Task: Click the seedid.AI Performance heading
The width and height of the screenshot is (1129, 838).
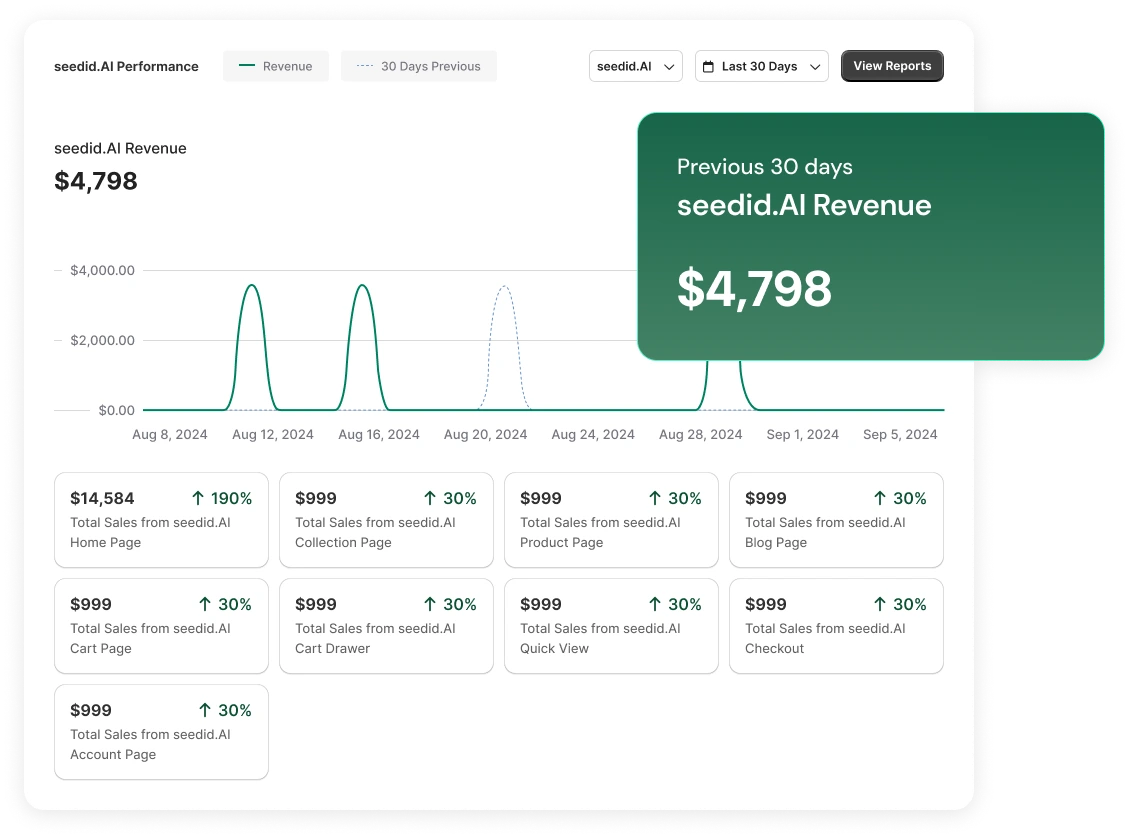Action: [x=126, y=66]
